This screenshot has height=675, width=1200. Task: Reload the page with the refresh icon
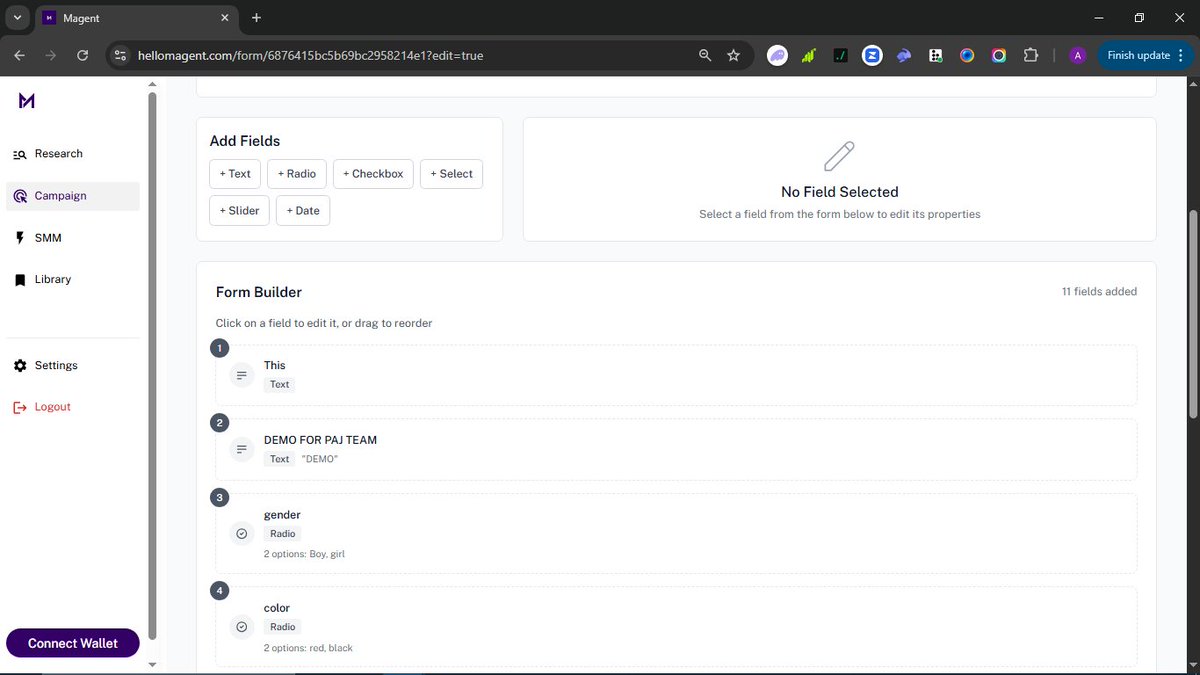point(82,56)
